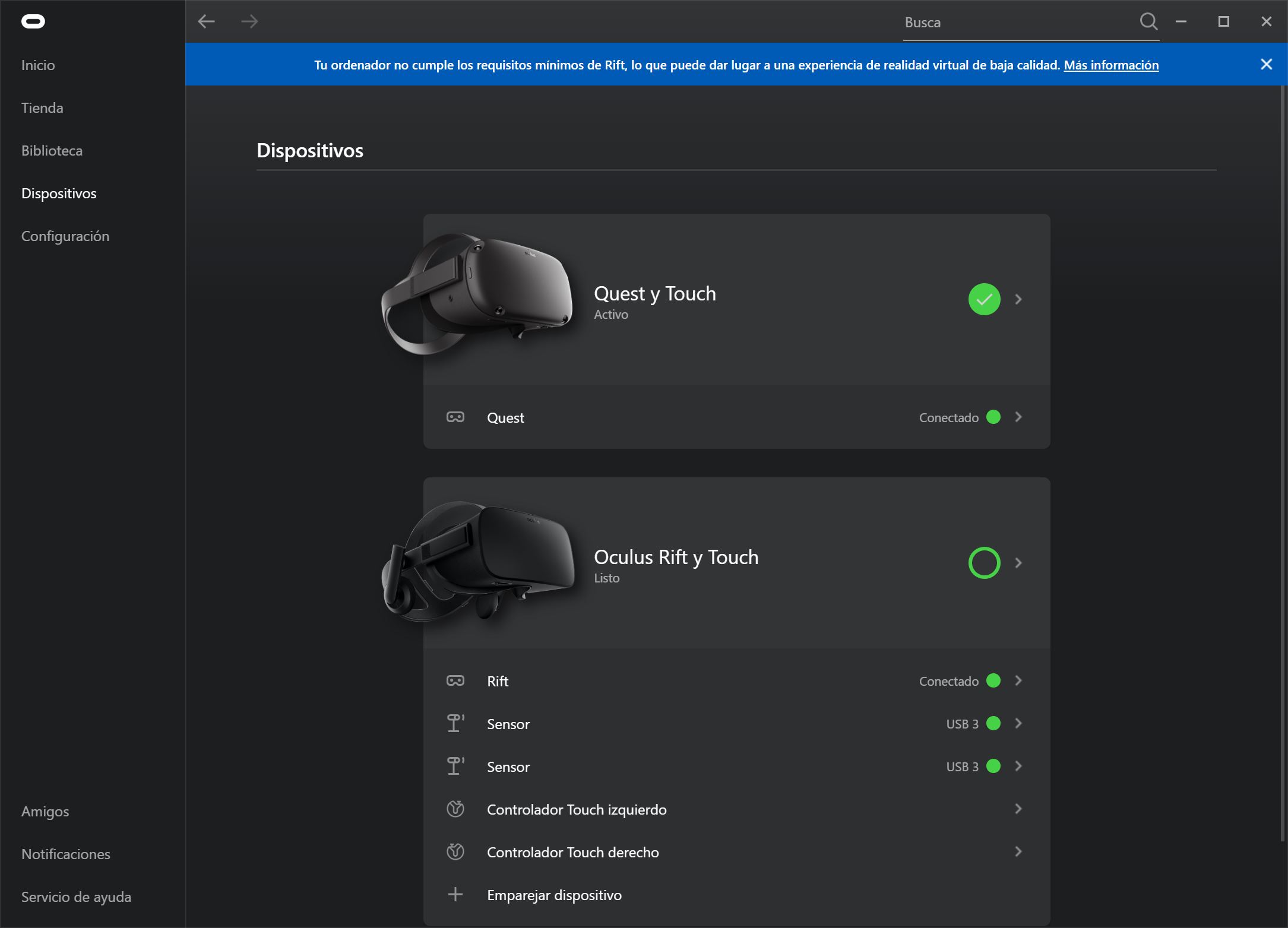1288x928 pixels.
Task: Click the green status circle on Oculus Rift y Touch
Action: (984, 563)
